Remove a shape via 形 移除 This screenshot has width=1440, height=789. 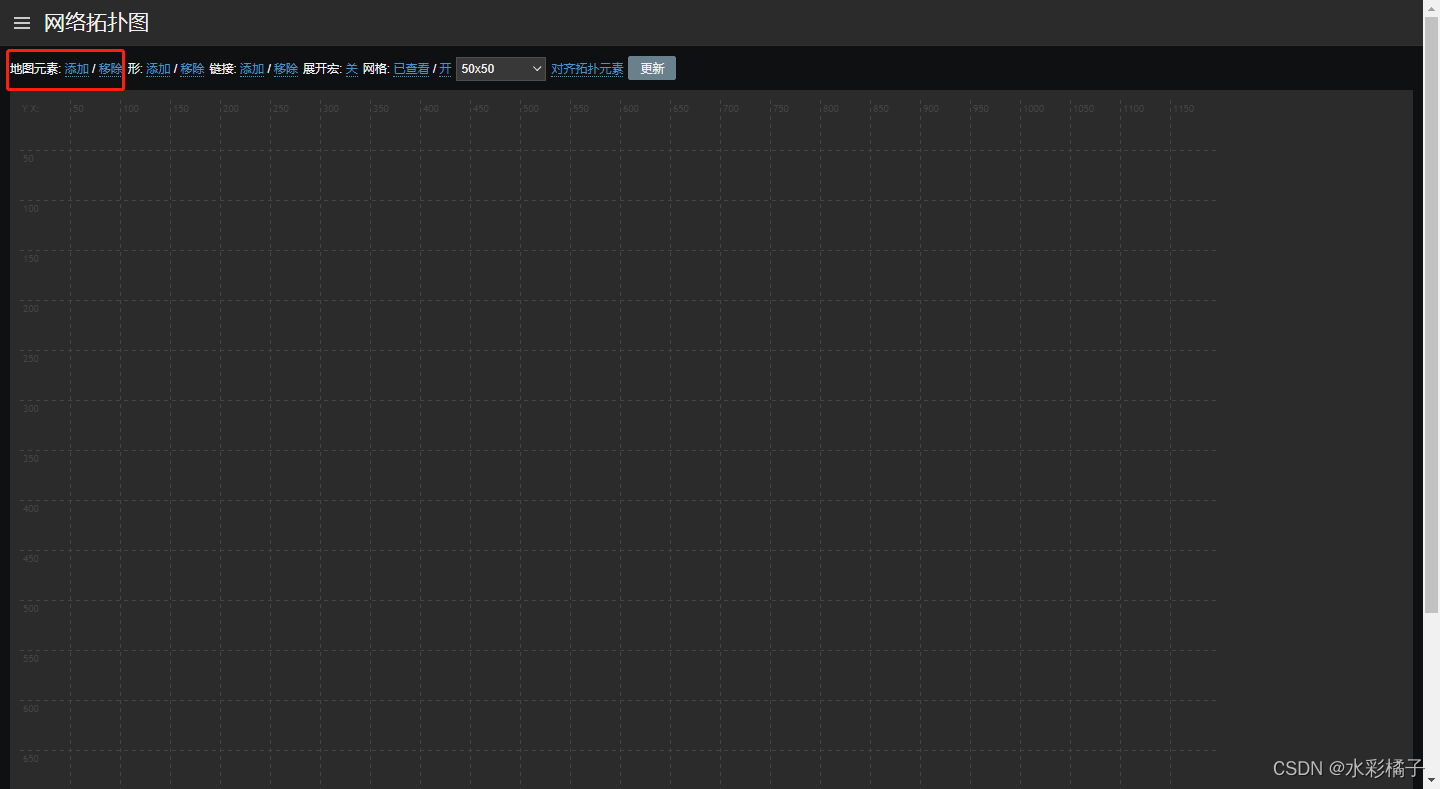pyautogui.click(x=192, y=69)
